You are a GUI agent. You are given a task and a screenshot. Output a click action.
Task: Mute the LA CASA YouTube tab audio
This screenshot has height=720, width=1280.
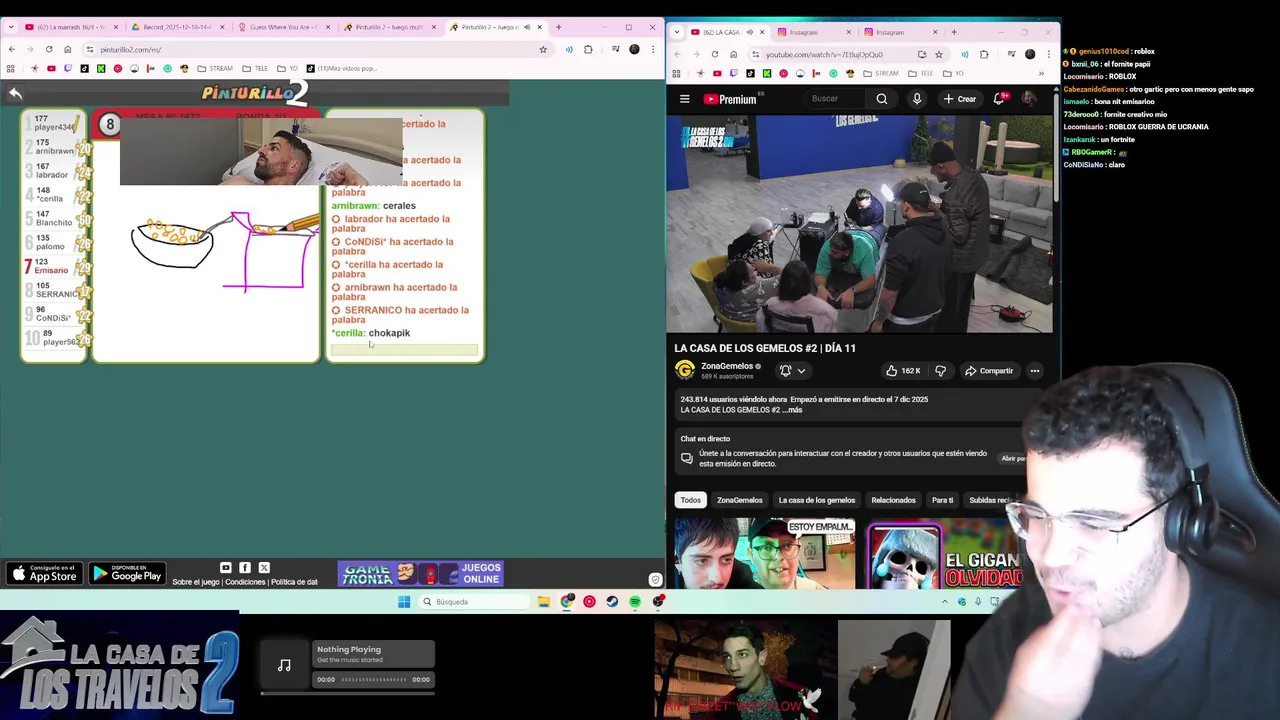tap(749, 32)
